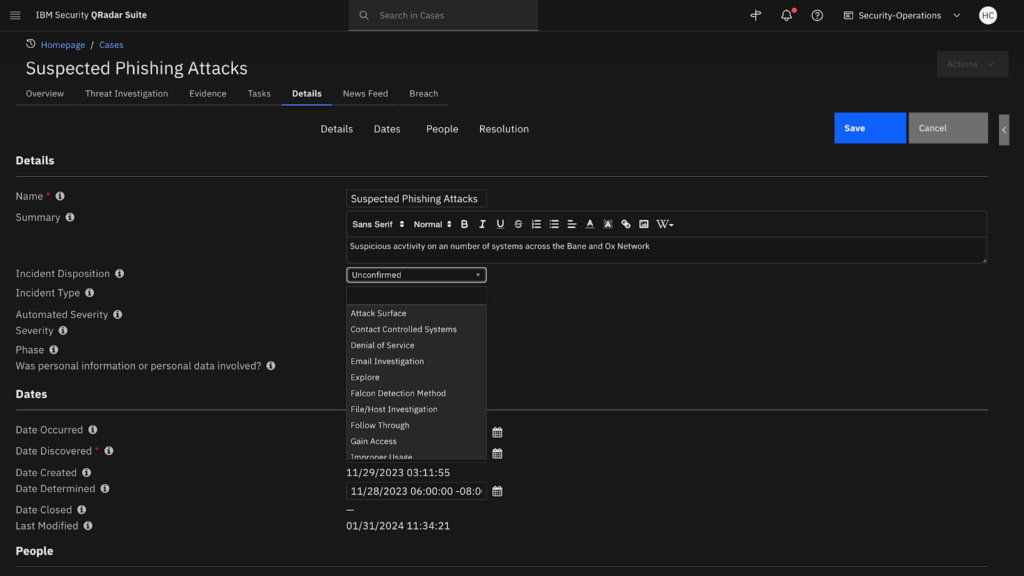Expand the Incident Disposition Unconfirmed dropdown
The image size is (1024, 576).
tap(416, 275)
